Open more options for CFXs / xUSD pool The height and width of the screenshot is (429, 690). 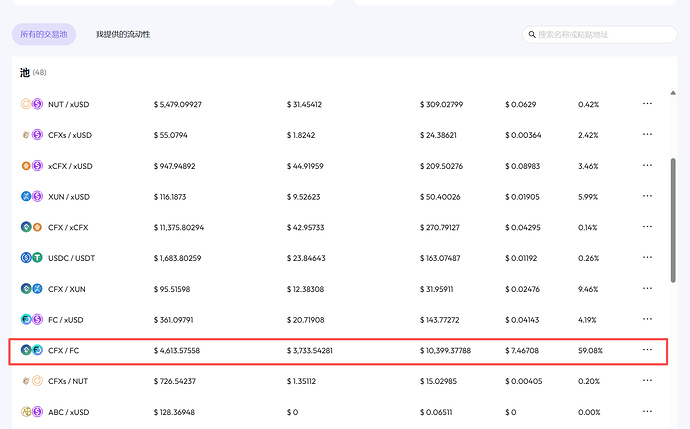click(647, 135)
